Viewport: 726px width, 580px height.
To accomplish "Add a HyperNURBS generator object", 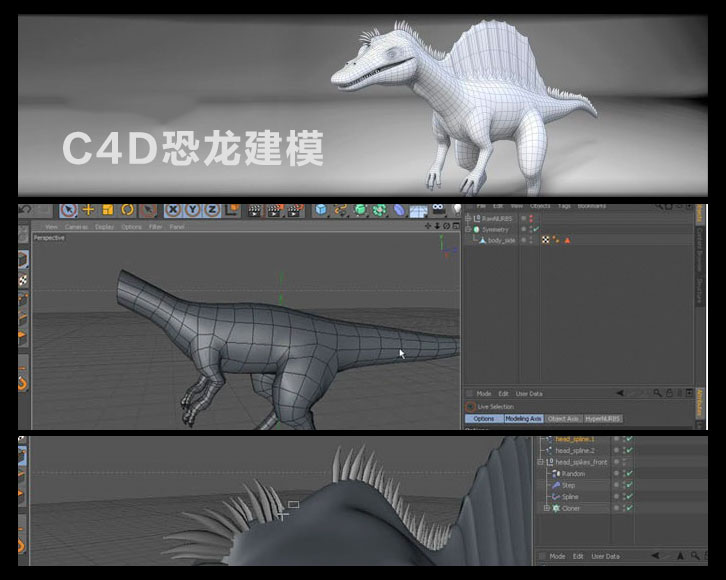I will coord(360,210).
